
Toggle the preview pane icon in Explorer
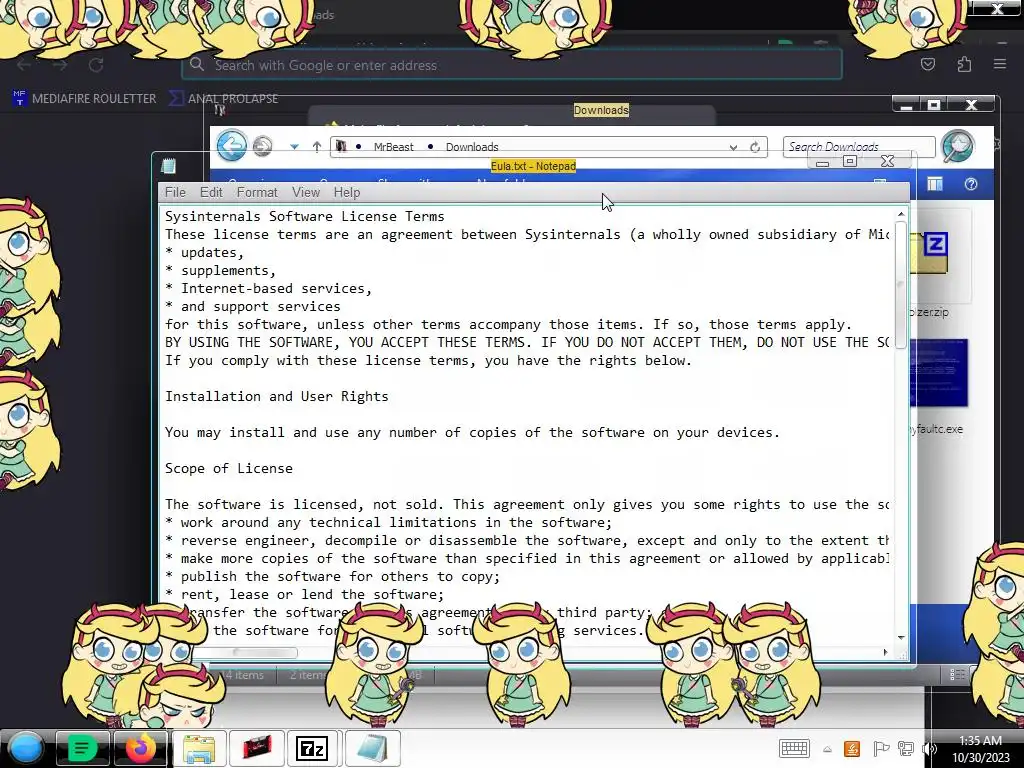coord(935,184)
